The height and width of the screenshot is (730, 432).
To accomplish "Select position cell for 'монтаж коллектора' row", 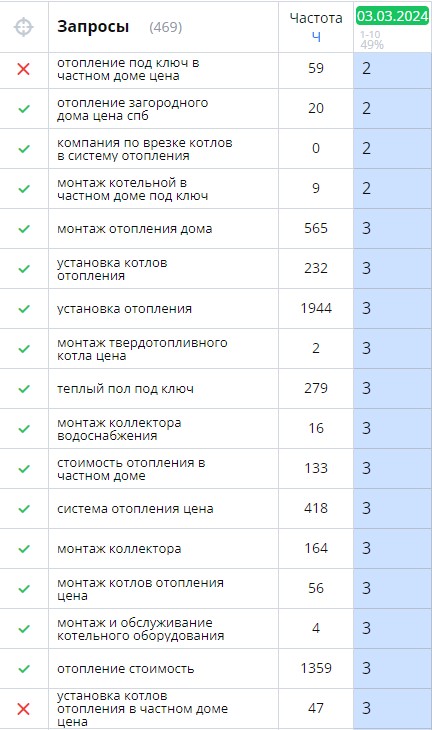I will click(392, 548).
